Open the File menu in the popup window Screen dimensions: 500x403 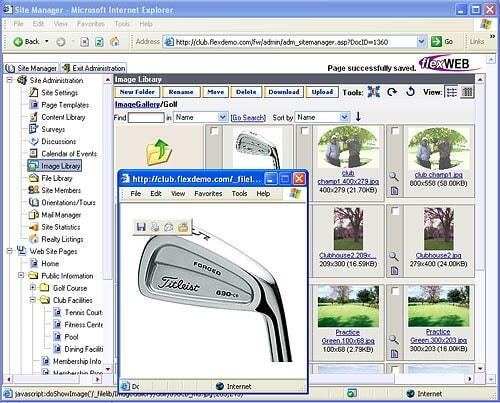[x=136, y=194]
